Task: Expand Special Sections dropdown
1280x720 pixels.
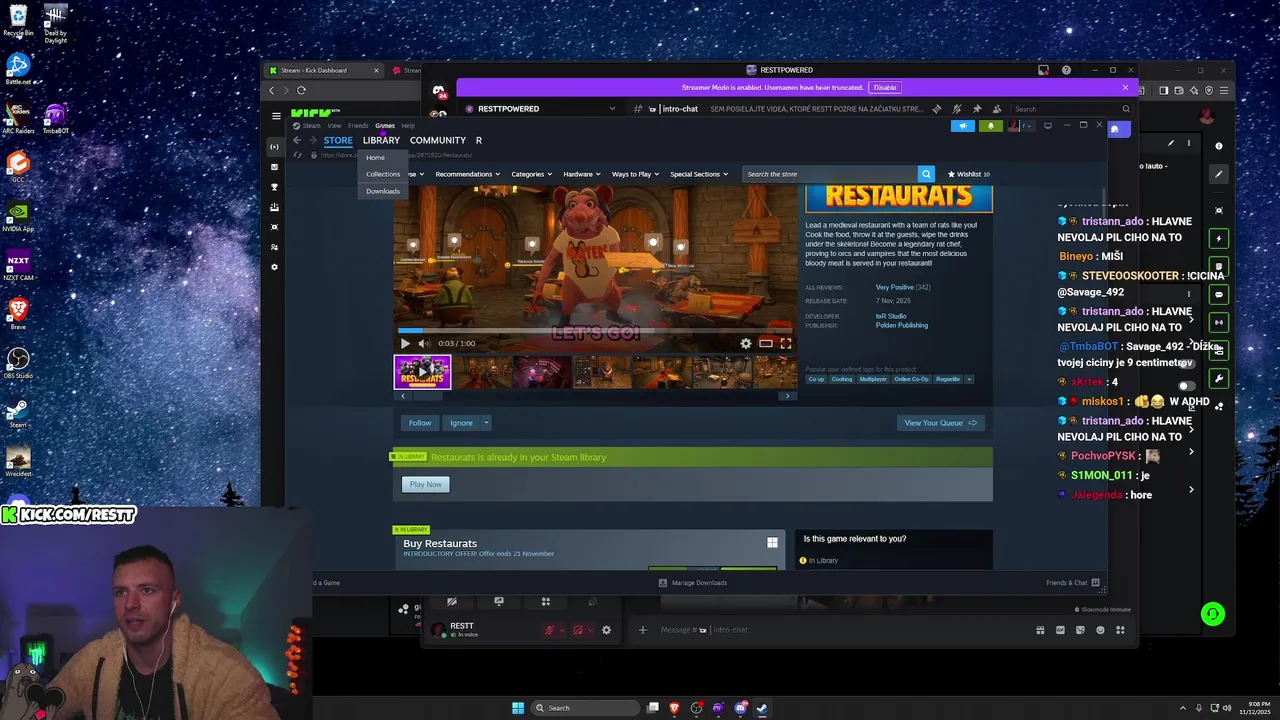Action: point(698,174)
